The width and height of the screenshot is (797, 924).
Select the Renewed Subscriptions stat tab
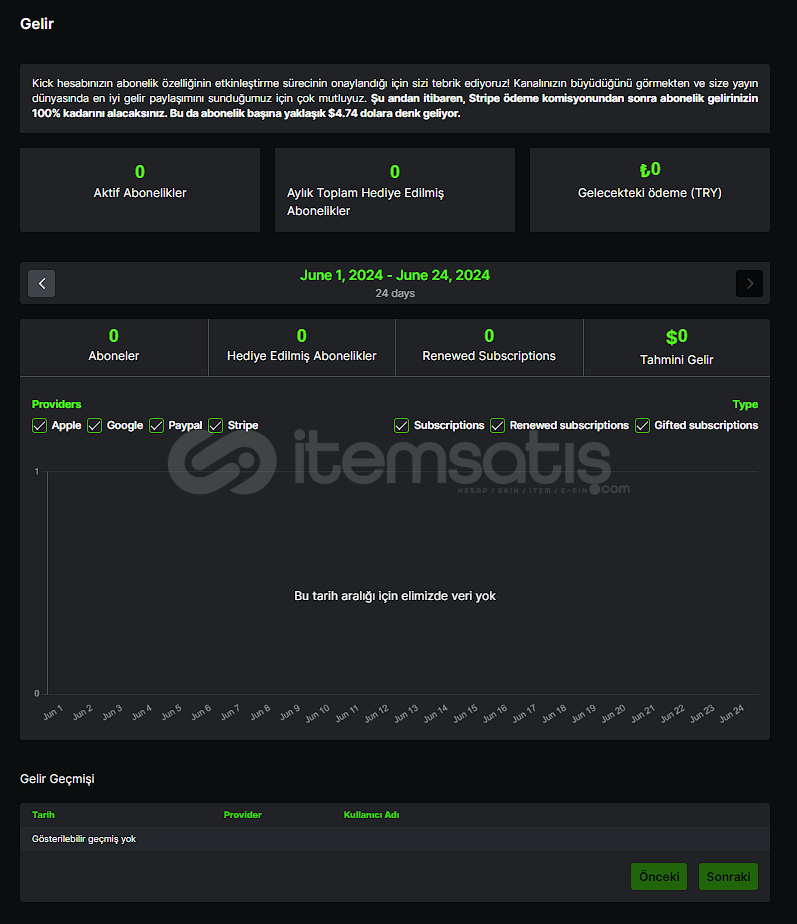pos(489,347)
